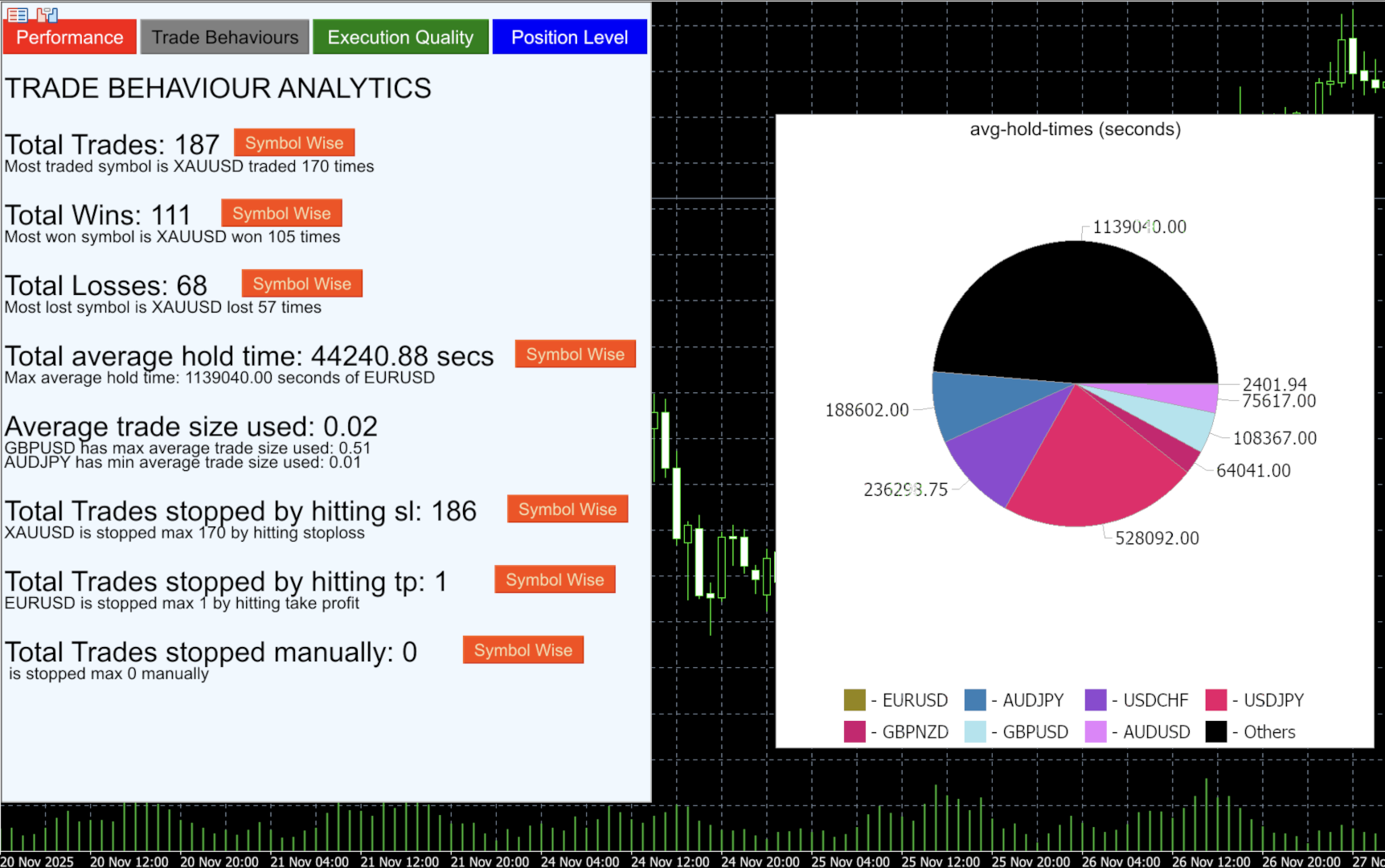Image resolution: width=1385 pixels, height=868 pixels.
Task: Click the AUDJPY blue legend swatch
Action: (975, 700)
